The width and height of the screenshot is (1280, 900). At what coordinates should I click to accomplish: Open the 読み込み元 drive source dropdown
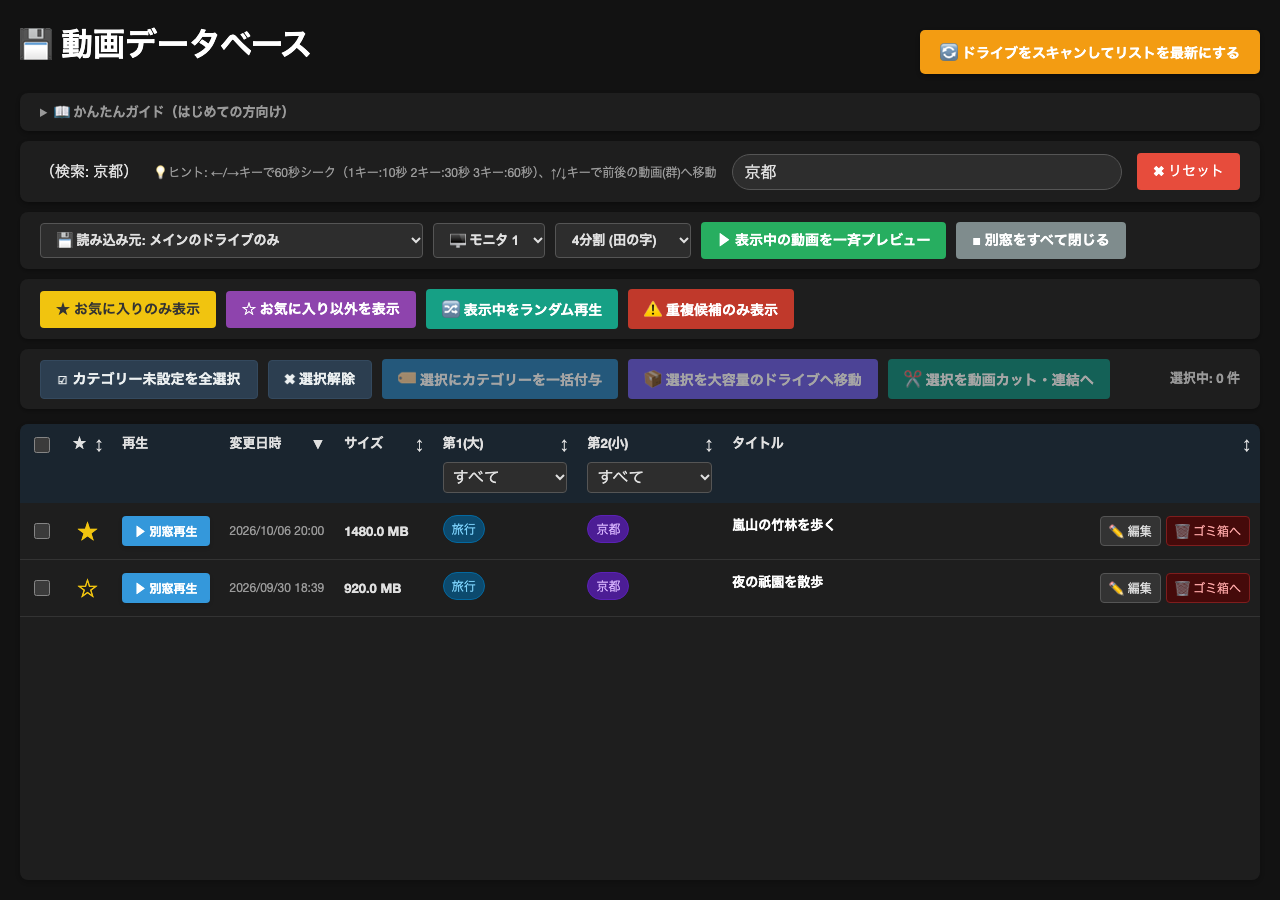(x=231, y=240)
